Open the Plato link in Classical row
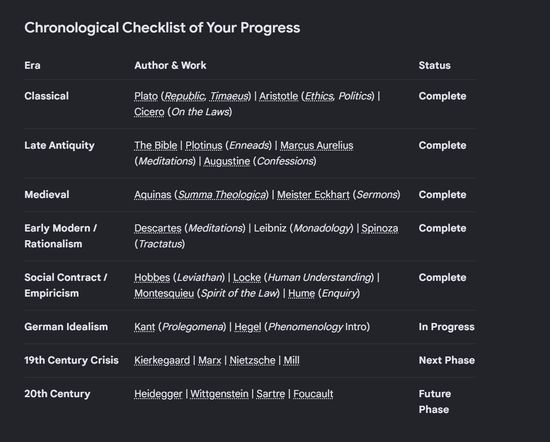 click(146, 96)
